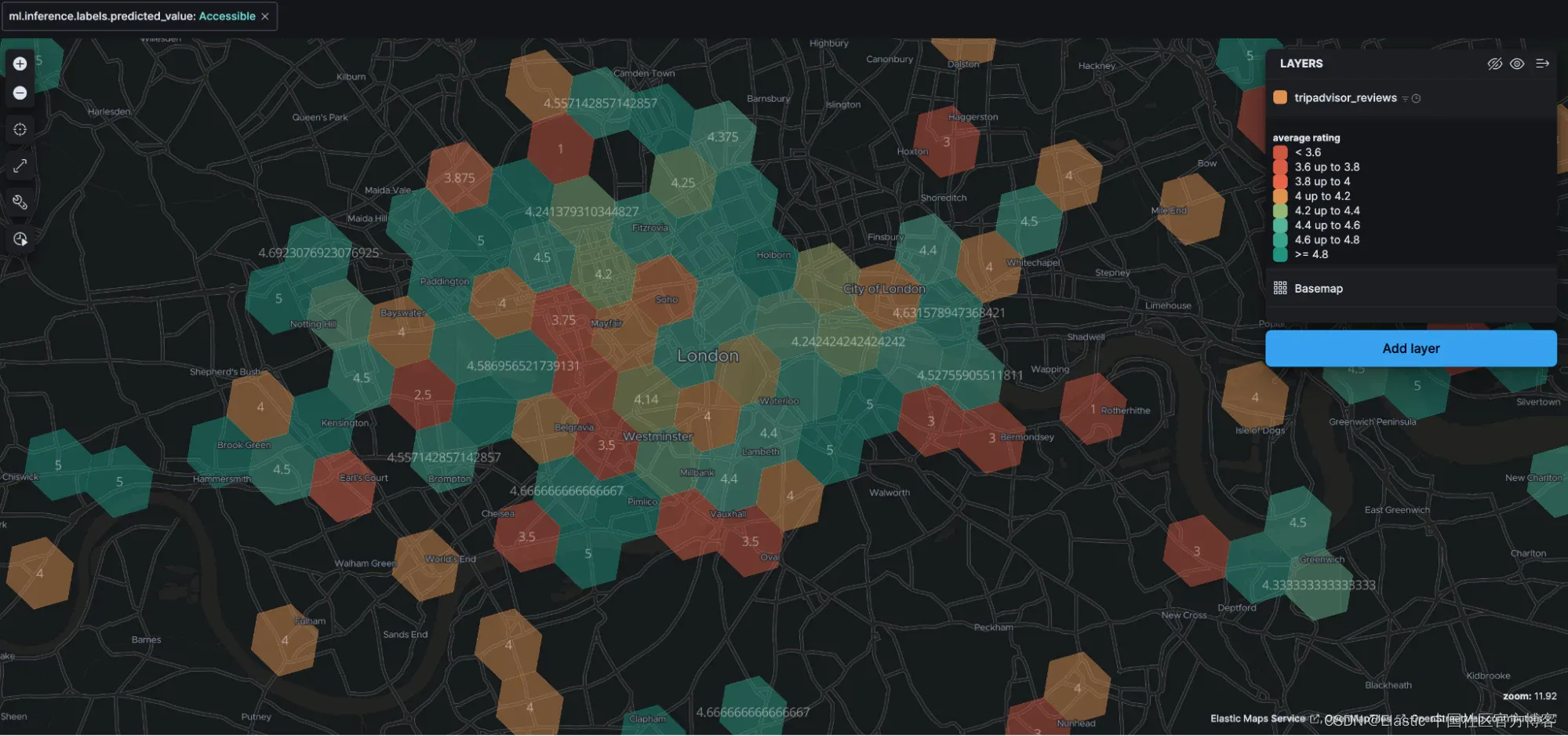The height and width of the screenshot is (736, 1568).
Task: Click the red hexagon labeled 2.5
Action: coord(423,395)
